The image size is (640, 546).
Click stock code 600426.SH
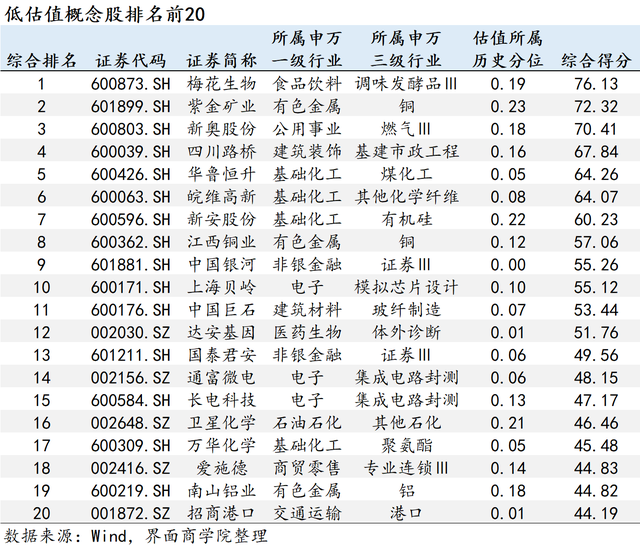pyautogui.click(x=131, y=174)
